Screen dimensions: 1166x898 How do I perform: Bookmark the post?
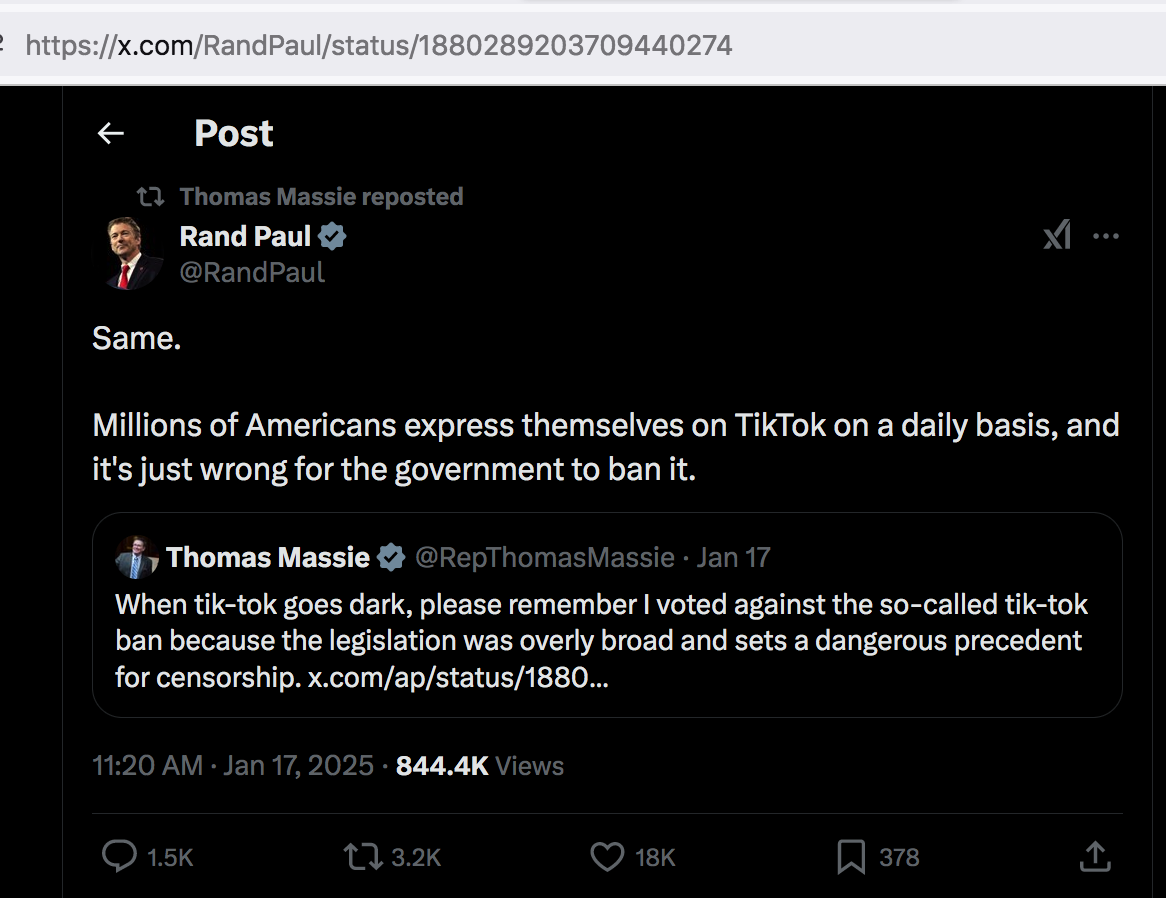coord(851,856)
